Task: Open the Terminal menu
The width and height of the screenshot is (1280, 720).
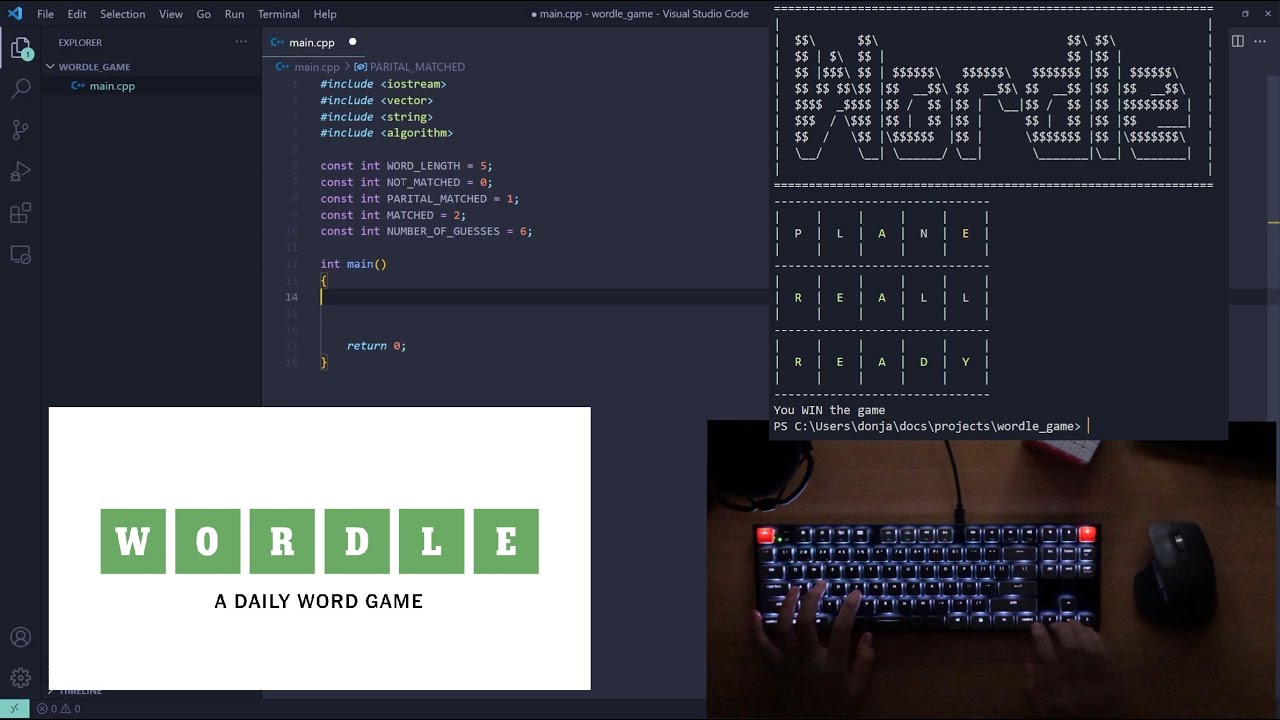Action: tap(279, 14)
